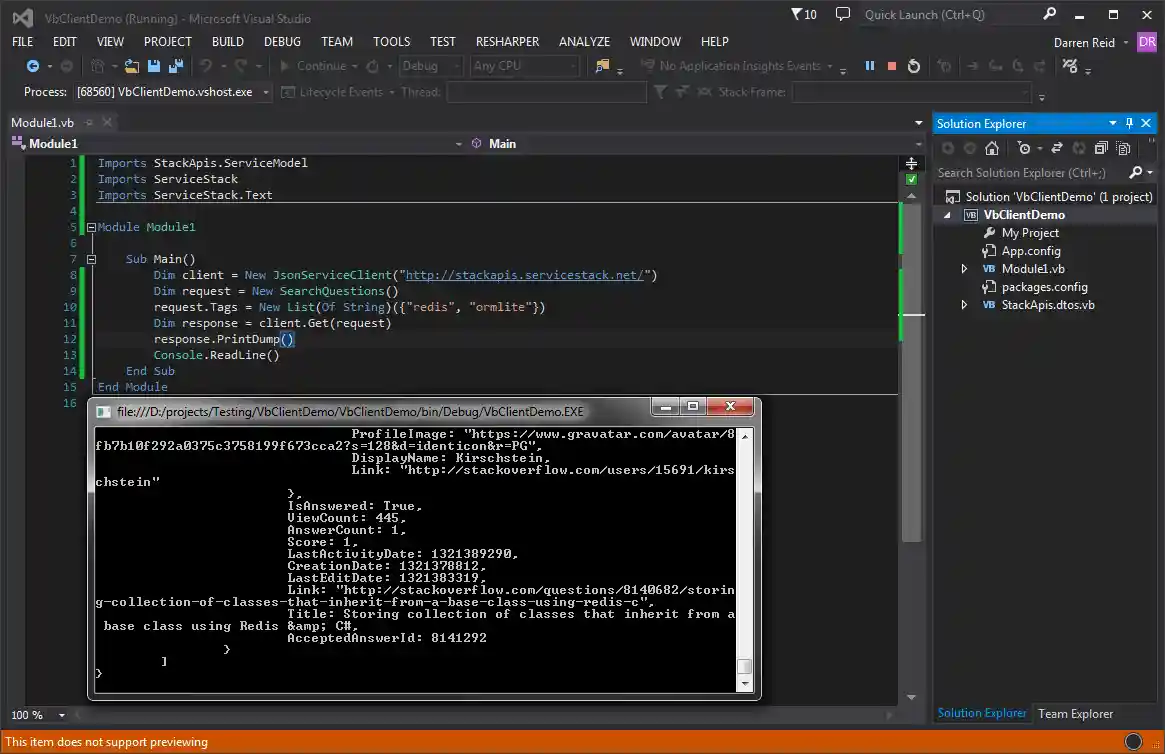The height and width of the screenshot is (754, 1165).
Task: Click the Refresh icon in Solution Explorer
Action: (1079, 147)
